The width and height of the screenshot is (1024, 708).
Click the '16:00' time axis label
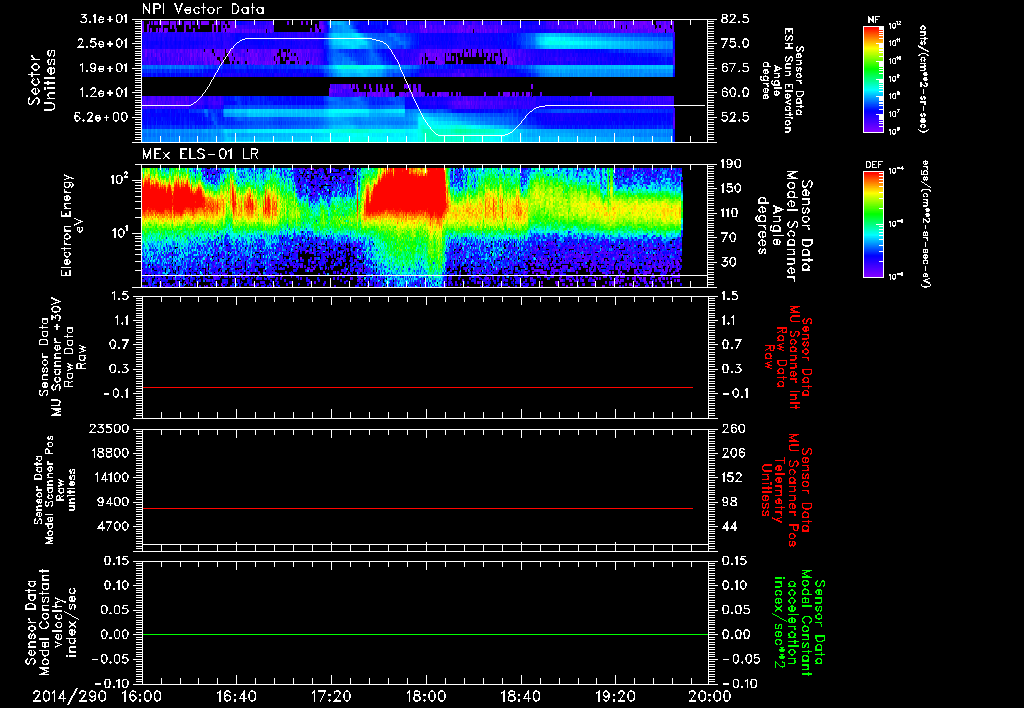click(142, 697)
